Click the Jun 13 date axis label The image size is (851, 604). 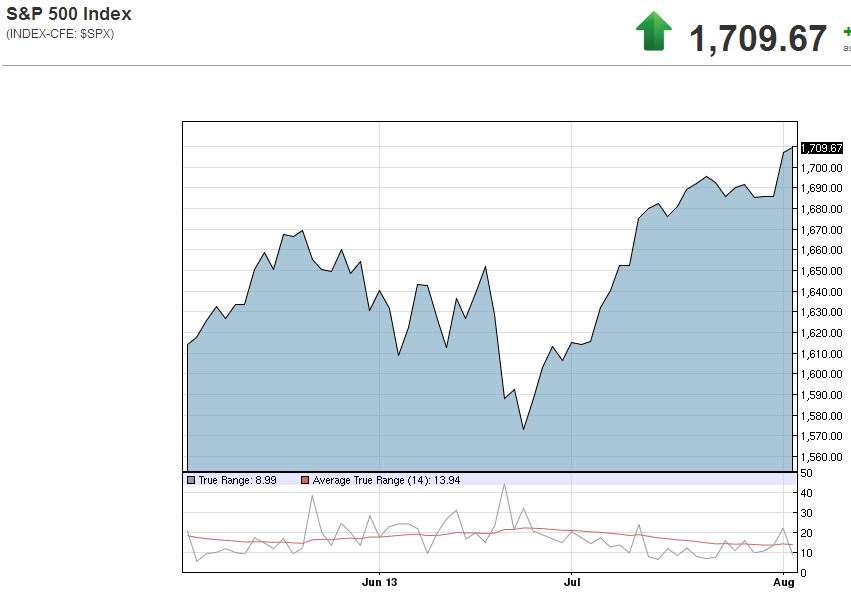379,582
